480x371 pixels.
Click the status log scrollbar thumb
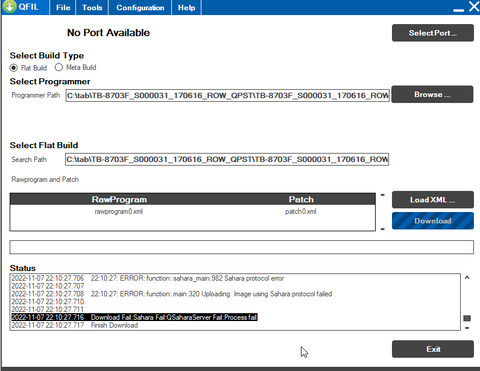tap(467, 318)
